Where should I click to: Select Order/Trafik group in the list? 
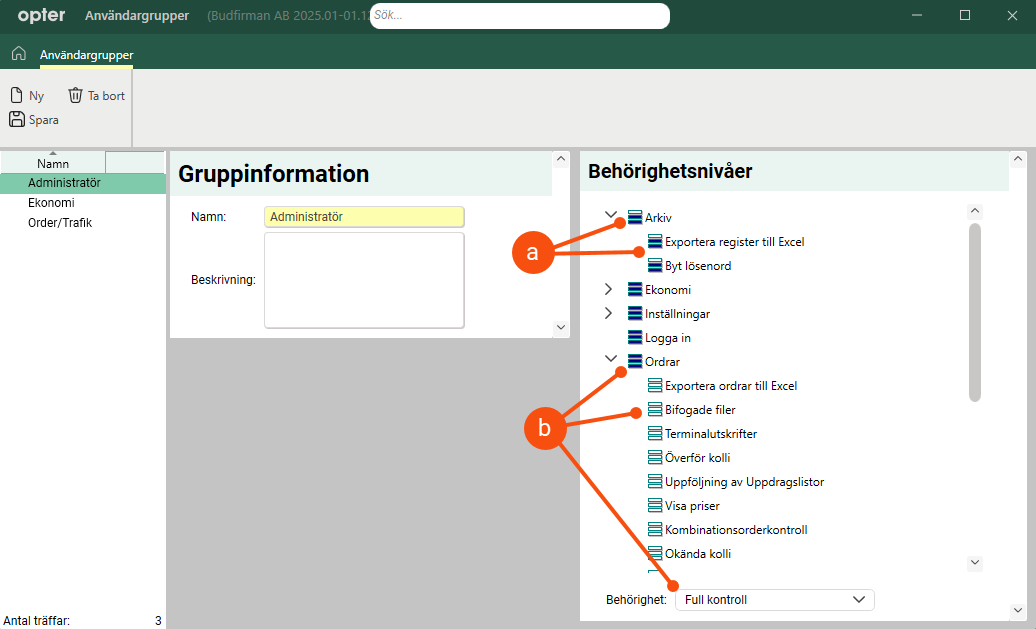point(60,223)
